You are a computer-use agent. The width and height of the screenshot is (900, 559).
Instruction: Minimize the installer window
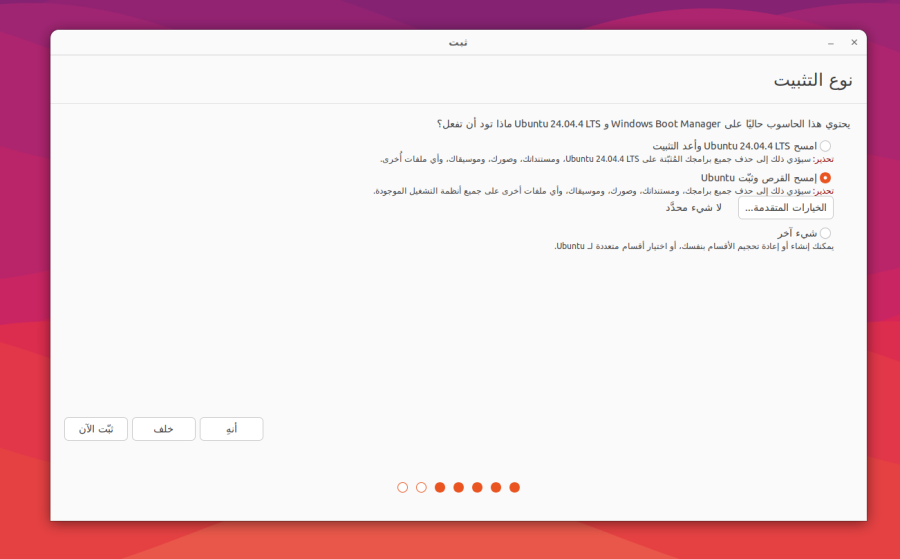pos(831,43)
